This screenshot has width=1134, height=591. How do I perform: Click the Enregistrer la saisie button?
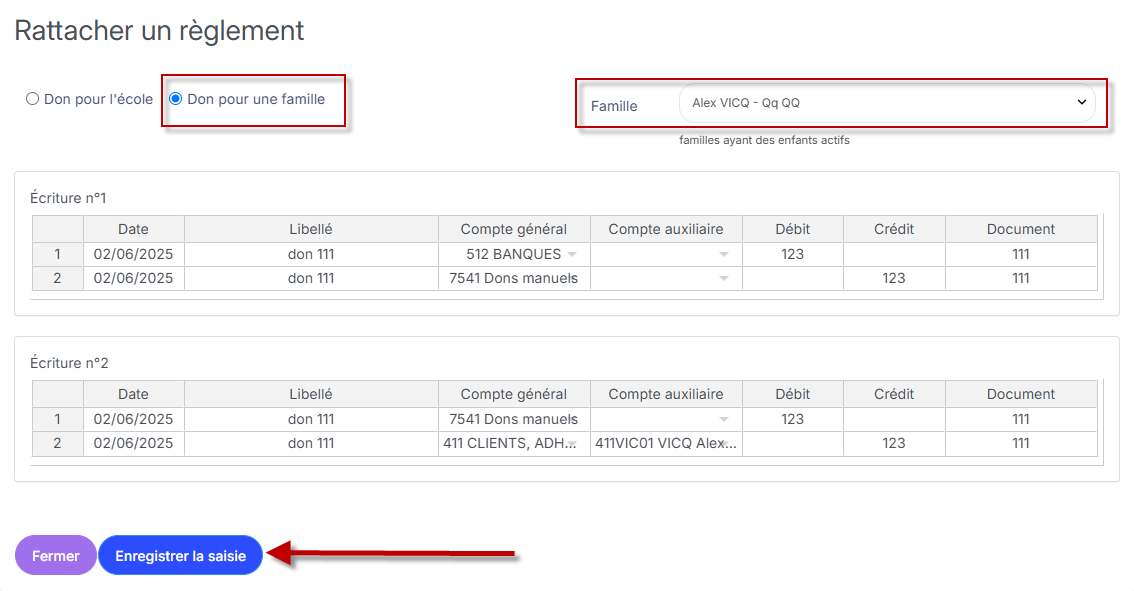(180, 556)
